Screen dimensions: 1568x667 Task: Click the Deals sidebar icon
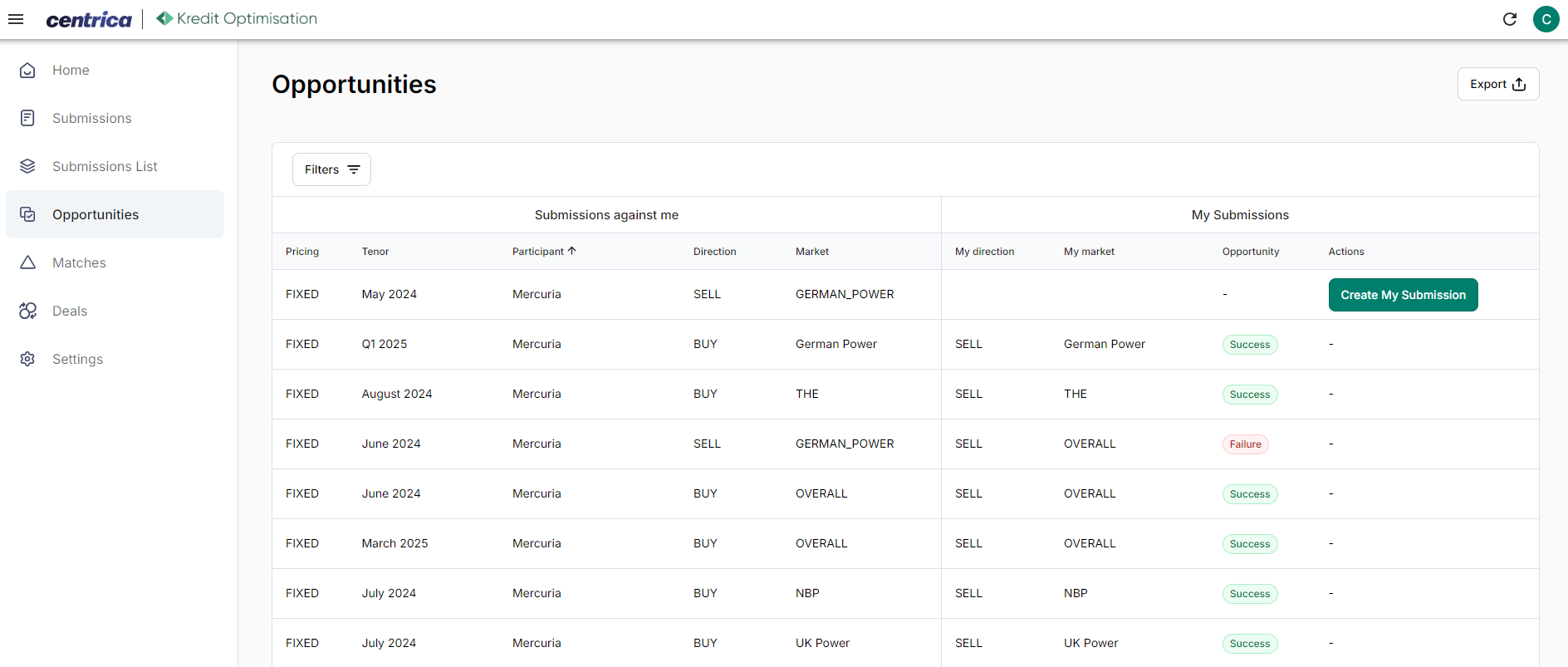pyautogui.click(x=27, y=311)
